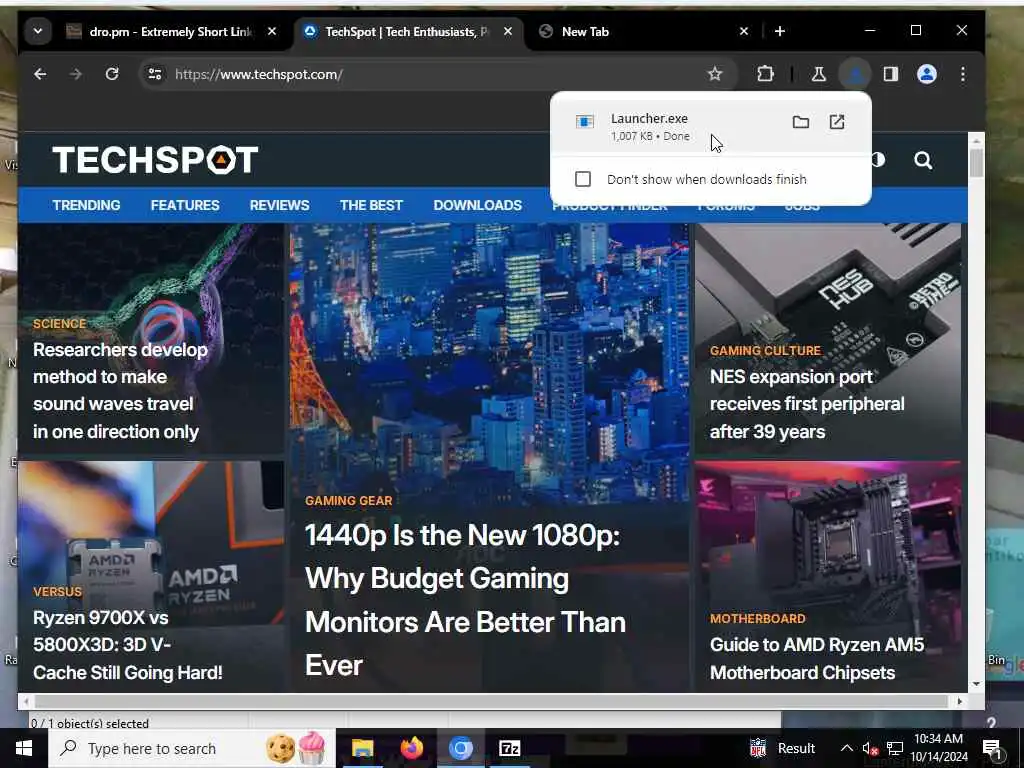
Task: Open the notification center icon
Action: 992,749
